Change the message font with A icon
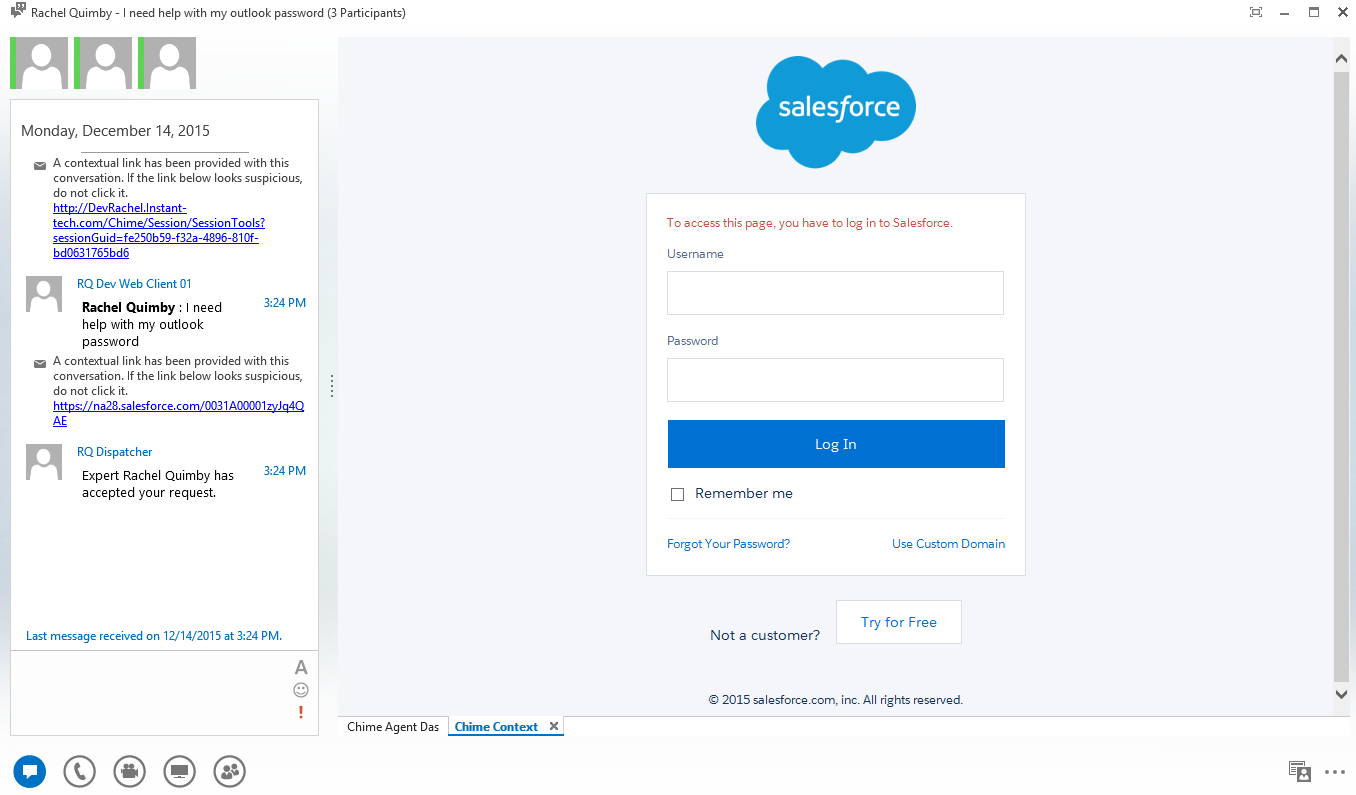Image resolution: width=1356 pixels, height=795 pixels. pyautogui.click(x=301, y=667)
